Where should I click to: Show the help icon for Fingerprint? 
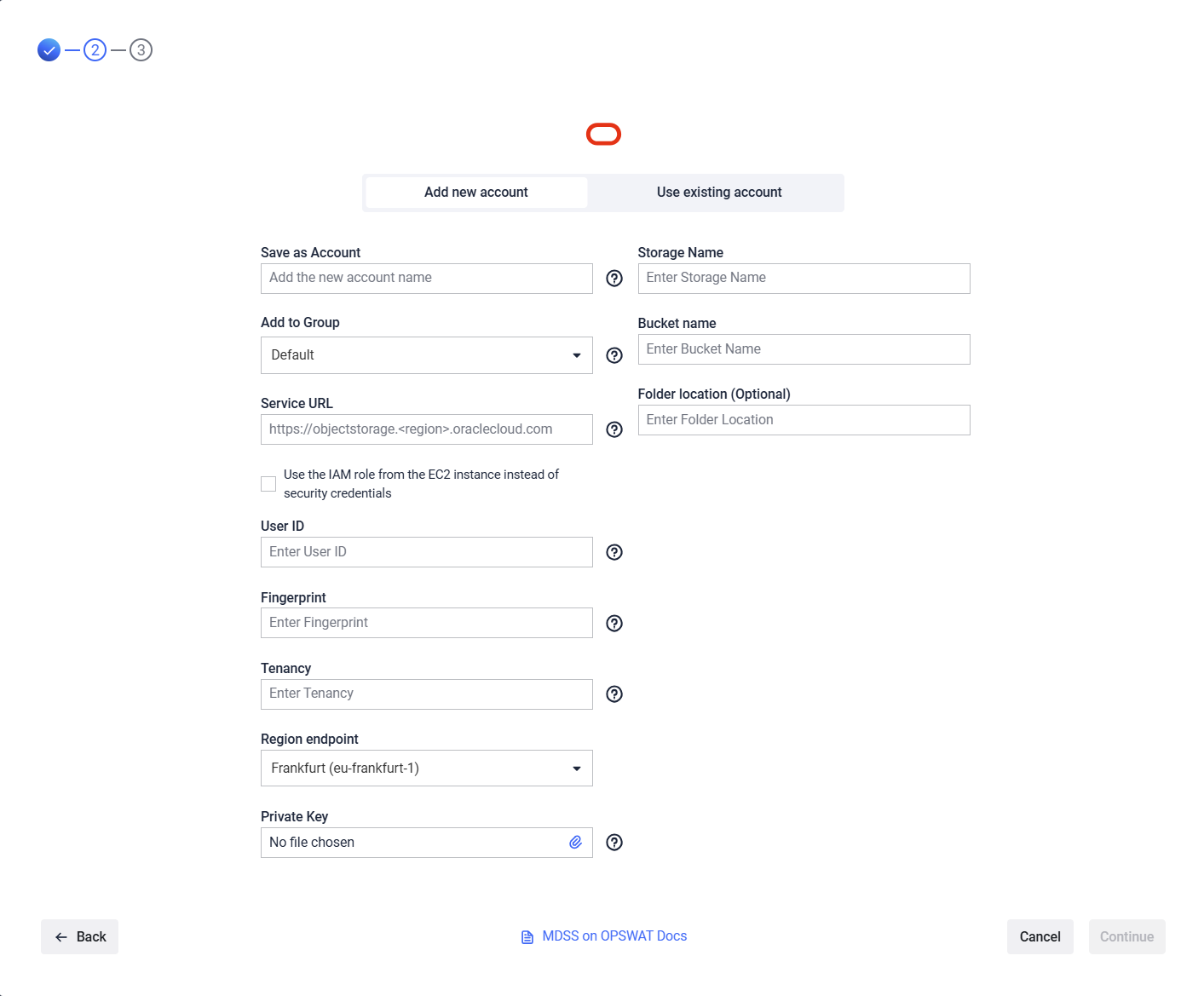pyautogui.click(x=614, y=624)
